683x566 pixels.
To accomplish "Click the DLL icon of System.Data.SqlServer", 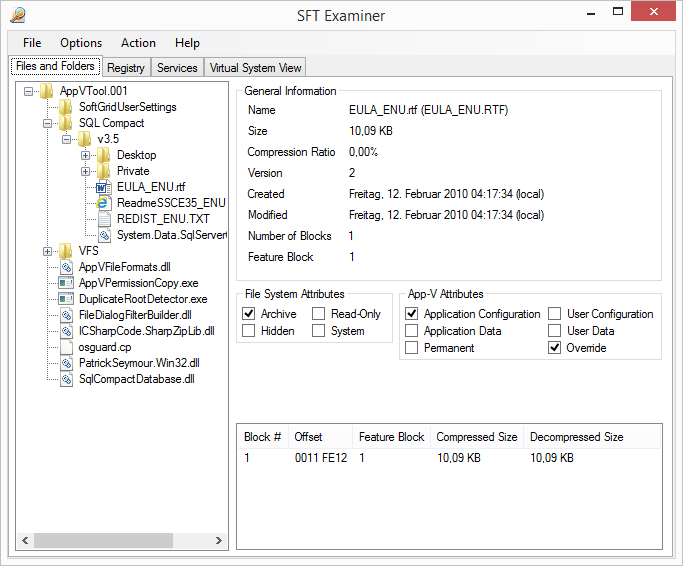I will click(104, 235).
